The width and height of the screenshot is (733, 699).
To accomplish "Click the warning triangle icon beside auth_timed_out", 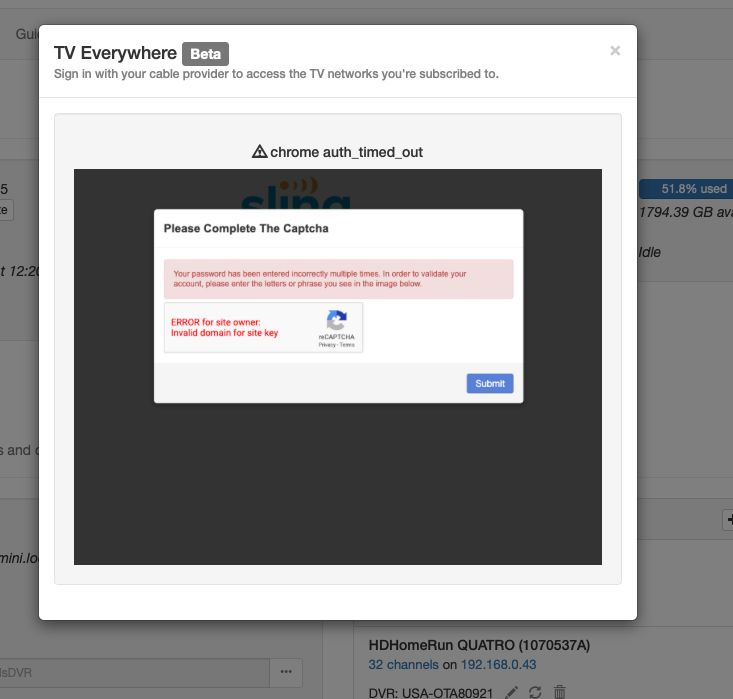I will [259, 152].
